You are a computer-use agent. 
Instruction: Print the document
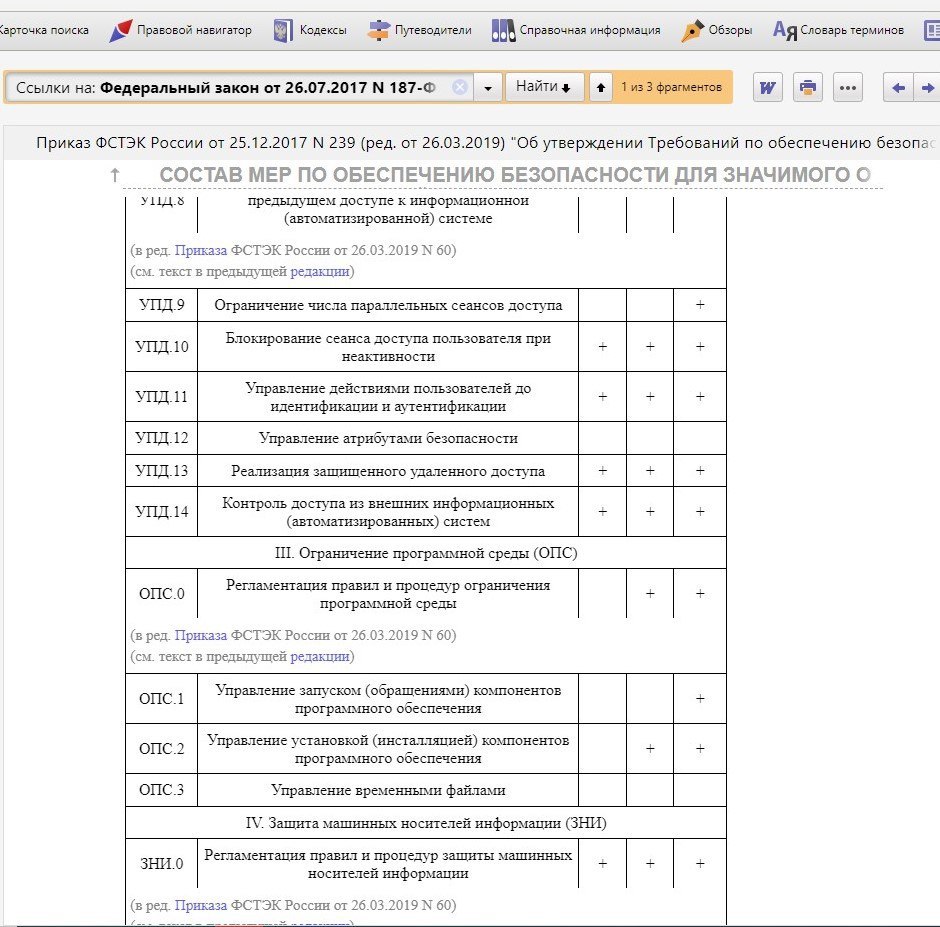[808, 88]
